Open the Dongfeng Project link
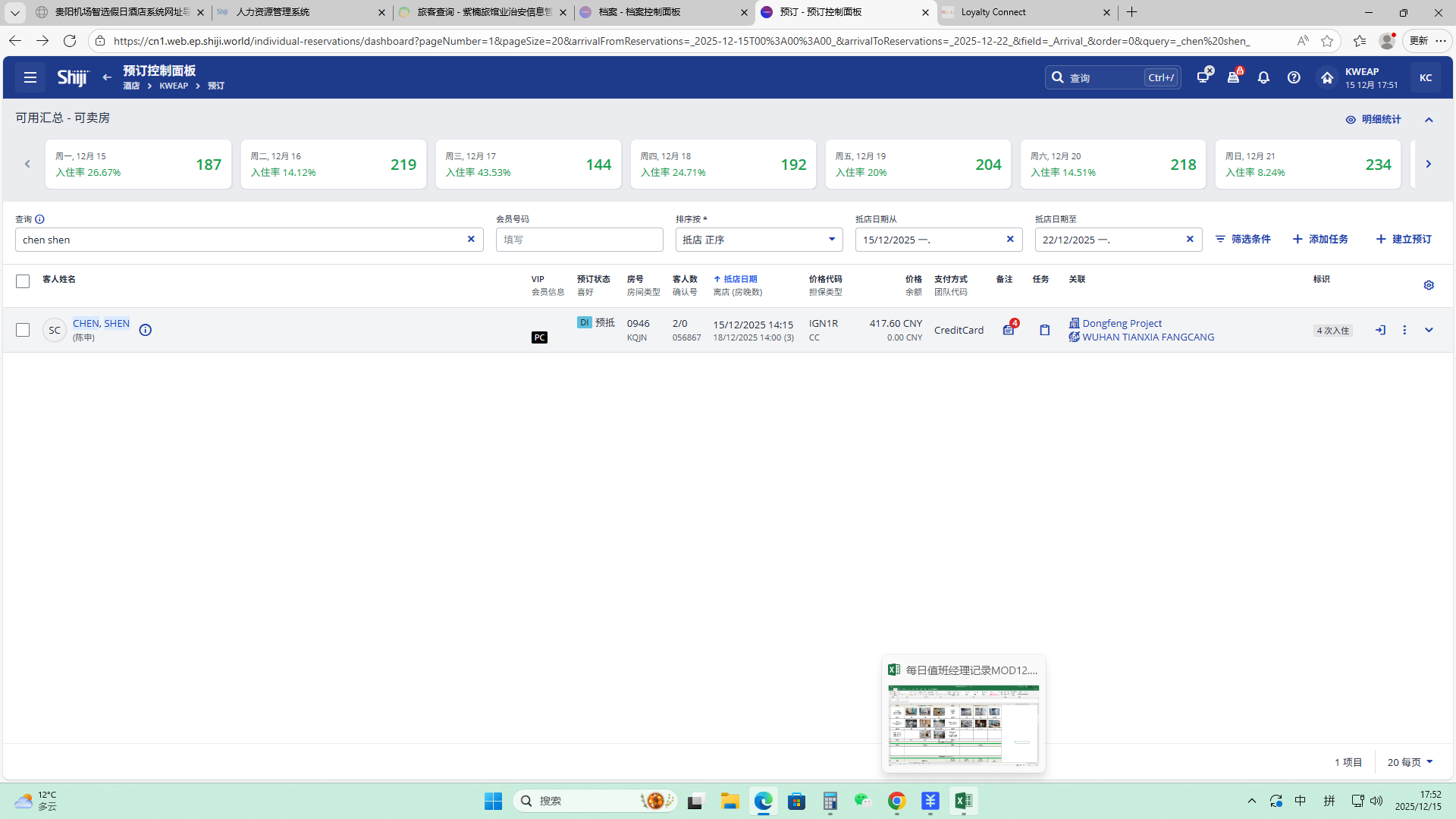Screen dimensions: 1456x819 pos(1122,323)
